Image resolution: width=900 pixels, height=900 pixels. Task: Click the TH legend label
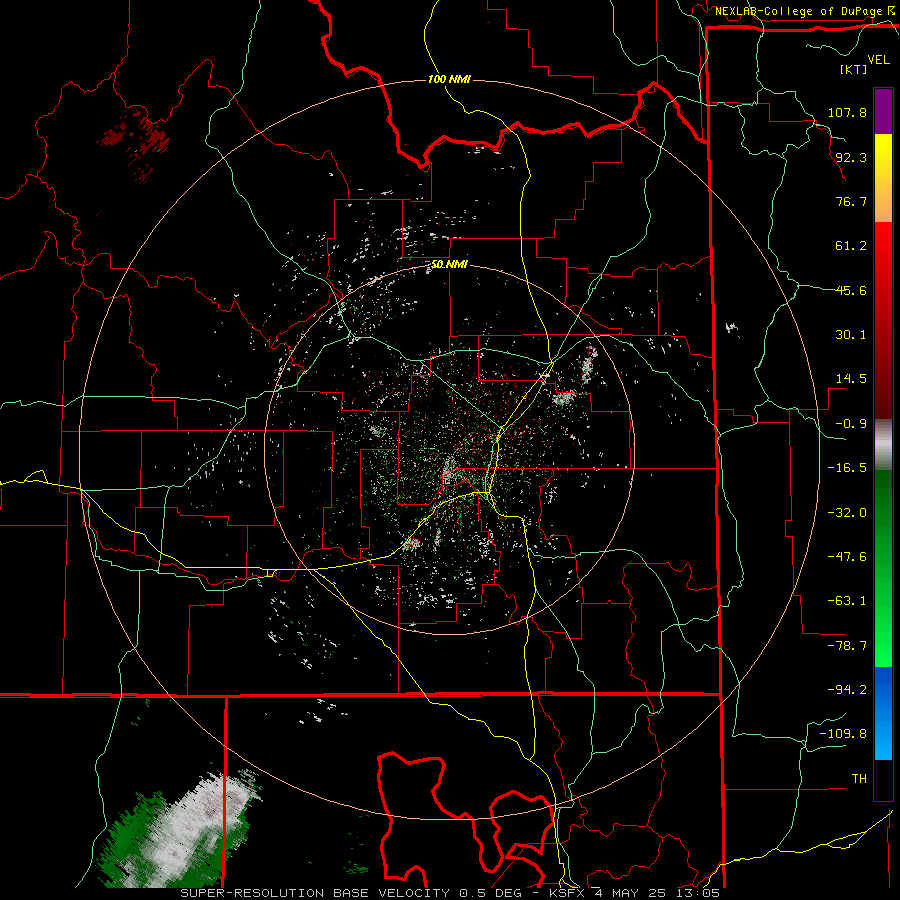pos(859,778)
